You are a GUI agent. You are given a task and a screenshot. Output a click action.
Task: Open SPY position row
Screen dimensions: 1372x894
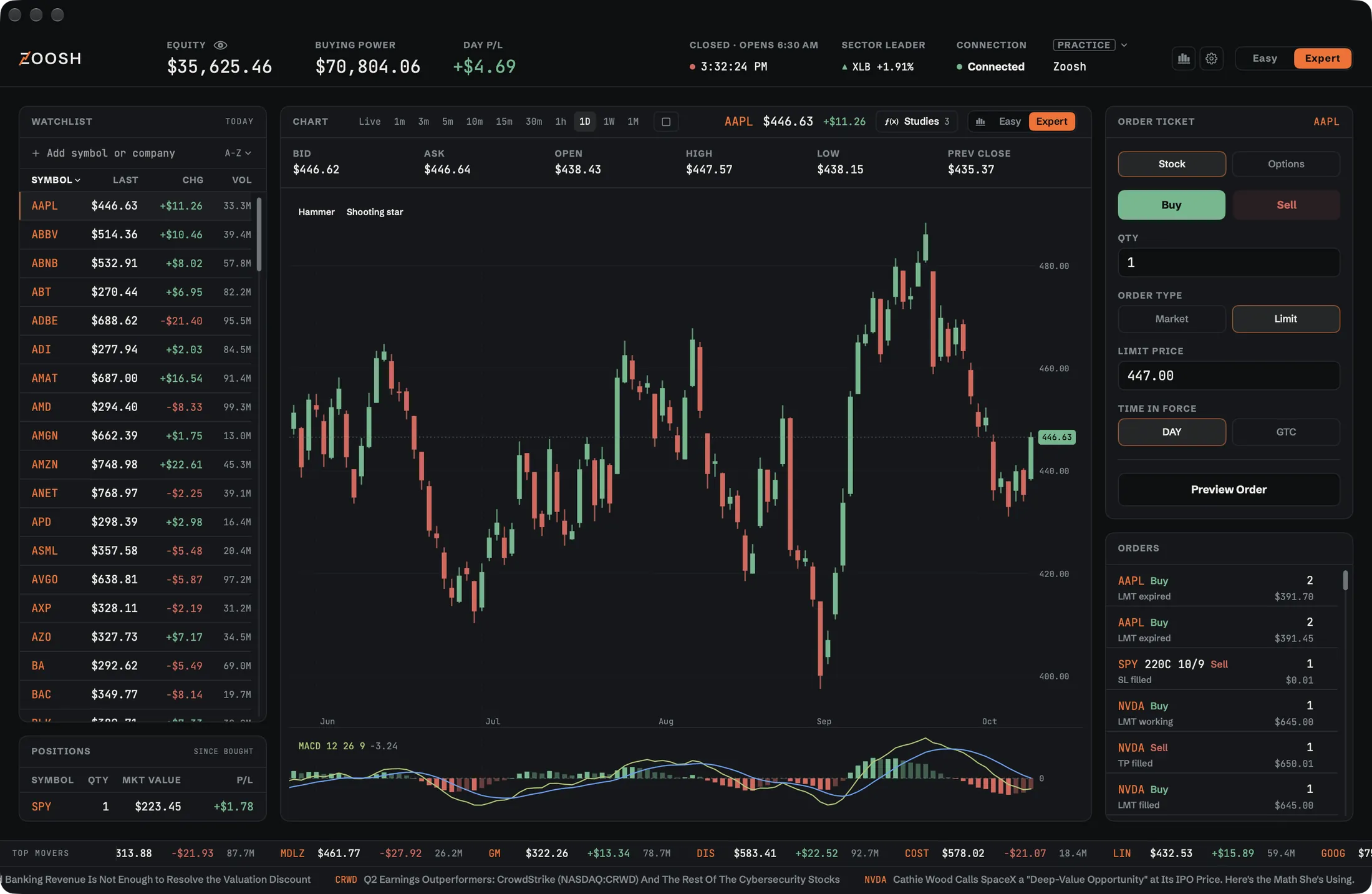click(x=142, y=807)
